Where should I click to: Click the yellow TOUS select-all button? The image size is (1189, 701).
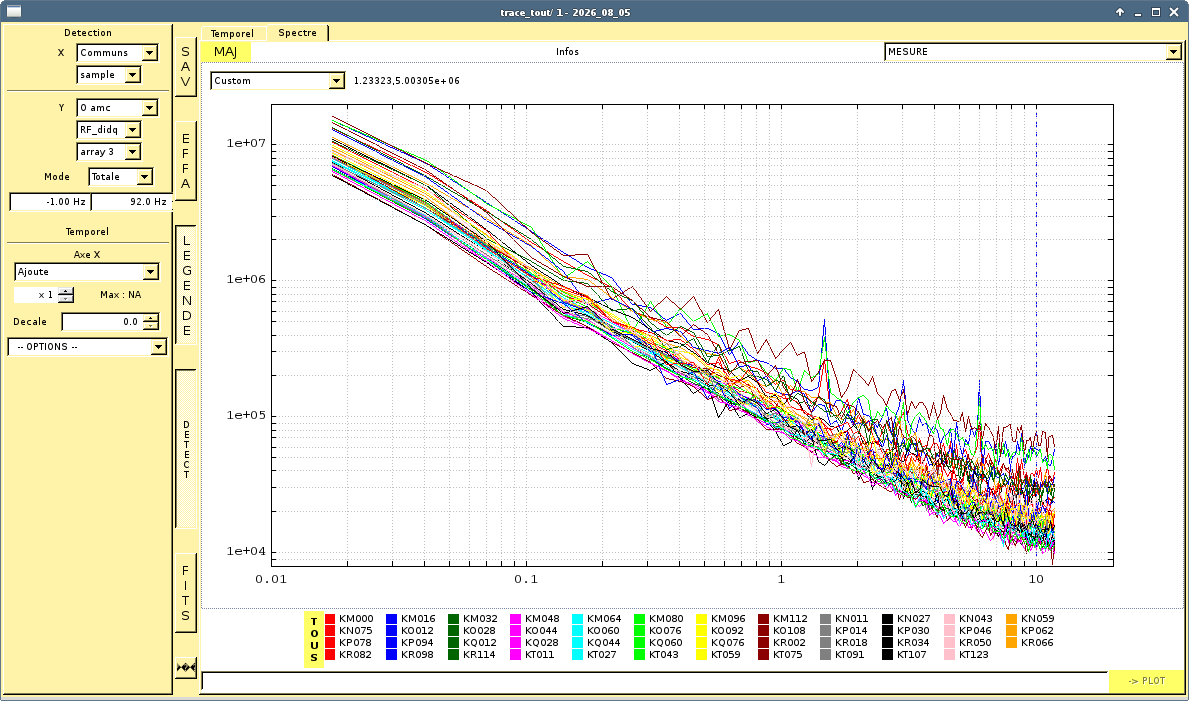pyautogui.click(x=314, y=640)
